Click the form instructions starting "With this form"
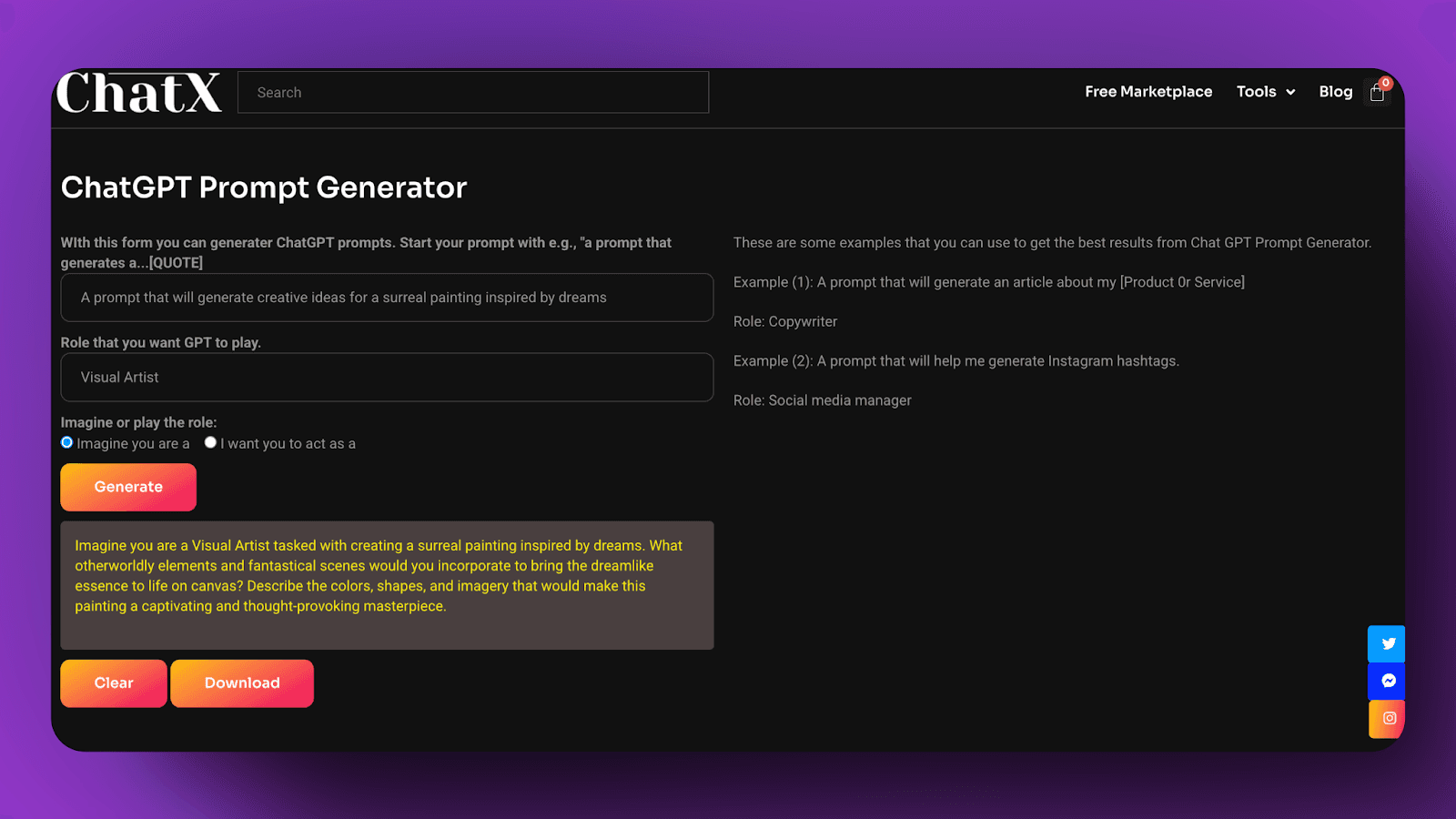 coord(366,253)
